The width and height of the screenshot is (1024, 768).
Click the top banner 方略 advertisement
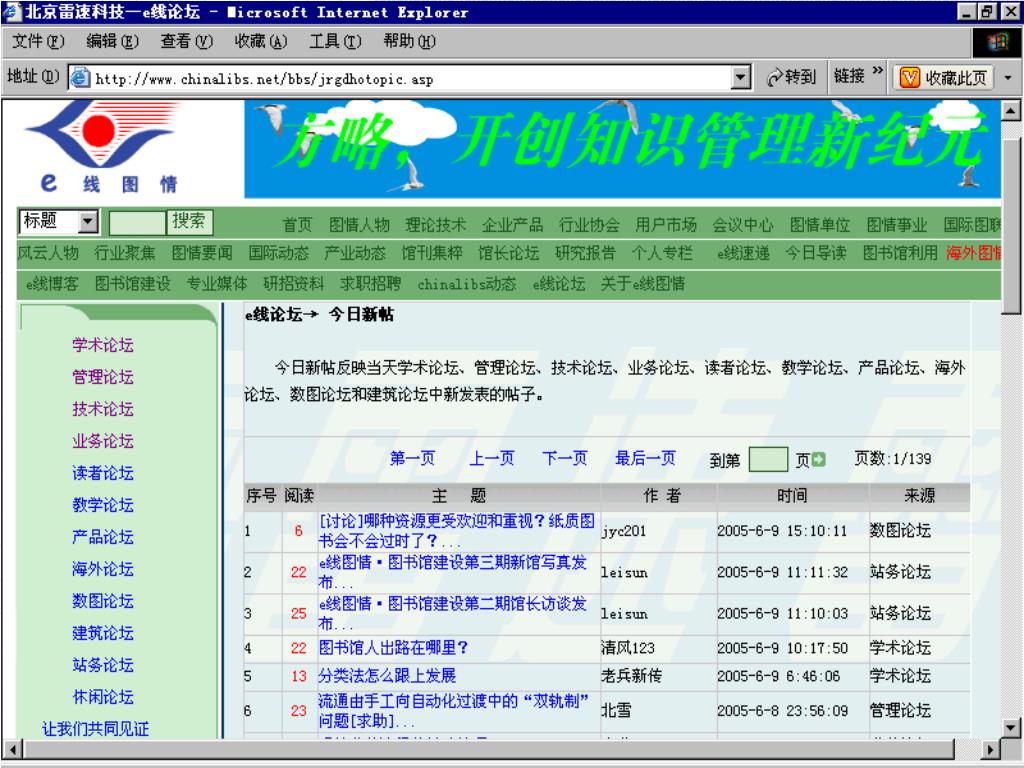tap(622, 148)
